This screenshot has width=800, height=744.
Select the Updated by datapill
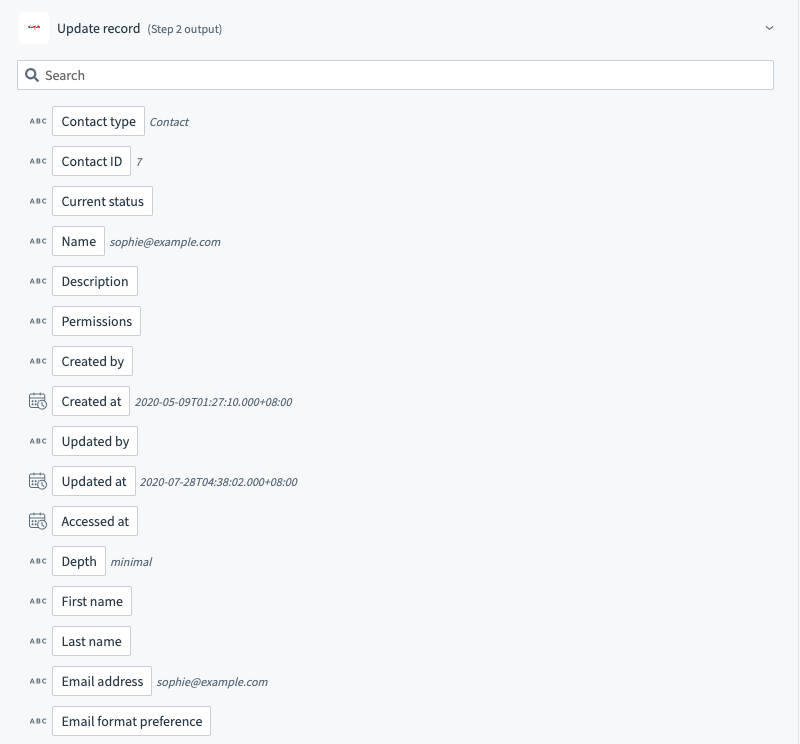coord(95,441)
